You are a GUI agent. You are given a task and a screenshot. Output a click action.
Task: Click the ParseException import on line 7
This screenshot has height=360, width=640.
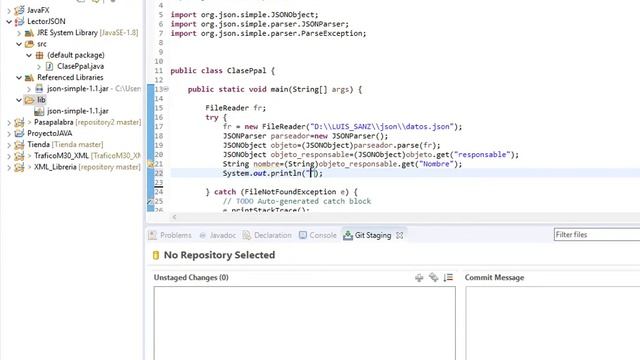coord(268,33)
